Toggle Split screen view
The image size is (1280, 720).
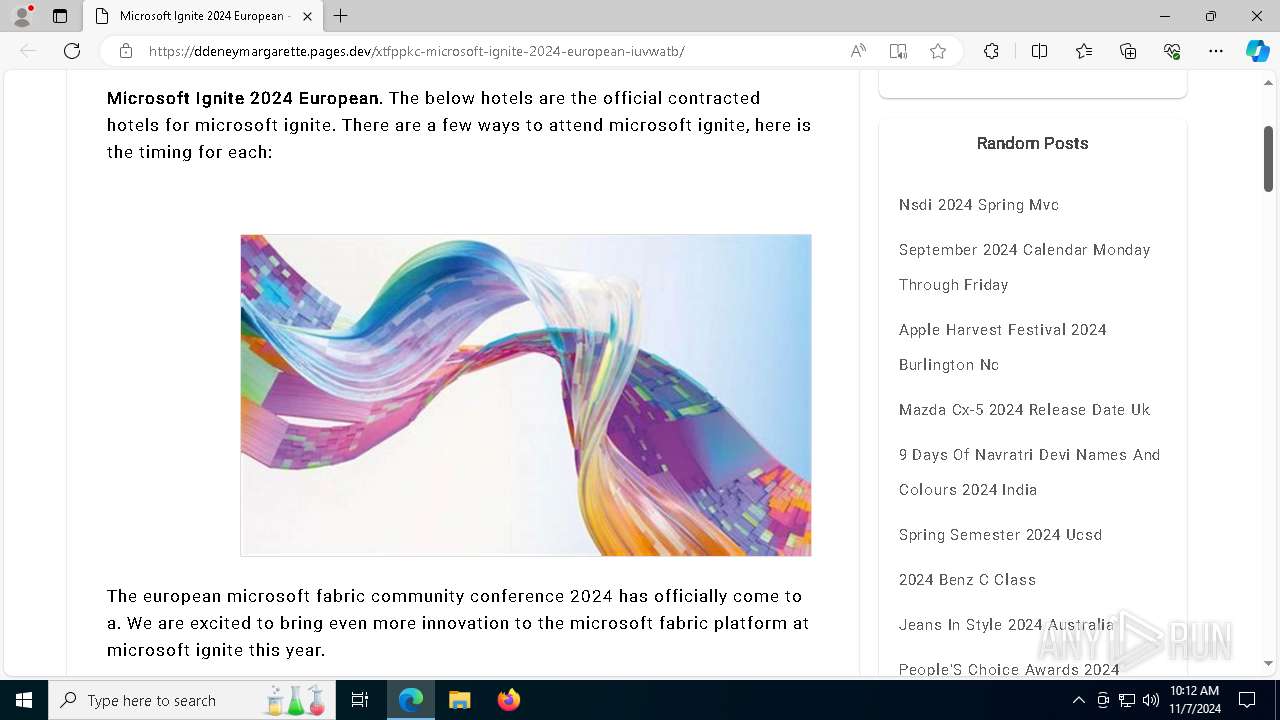(x=1039, y=51)
